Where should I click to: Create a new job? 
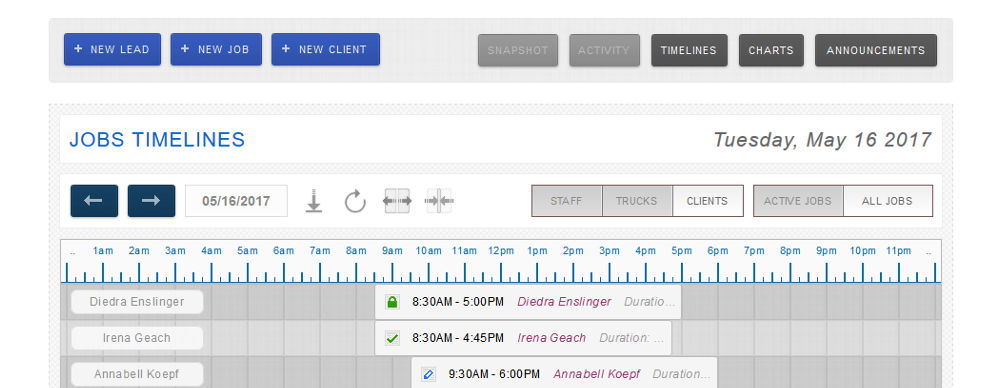[216, 49]
